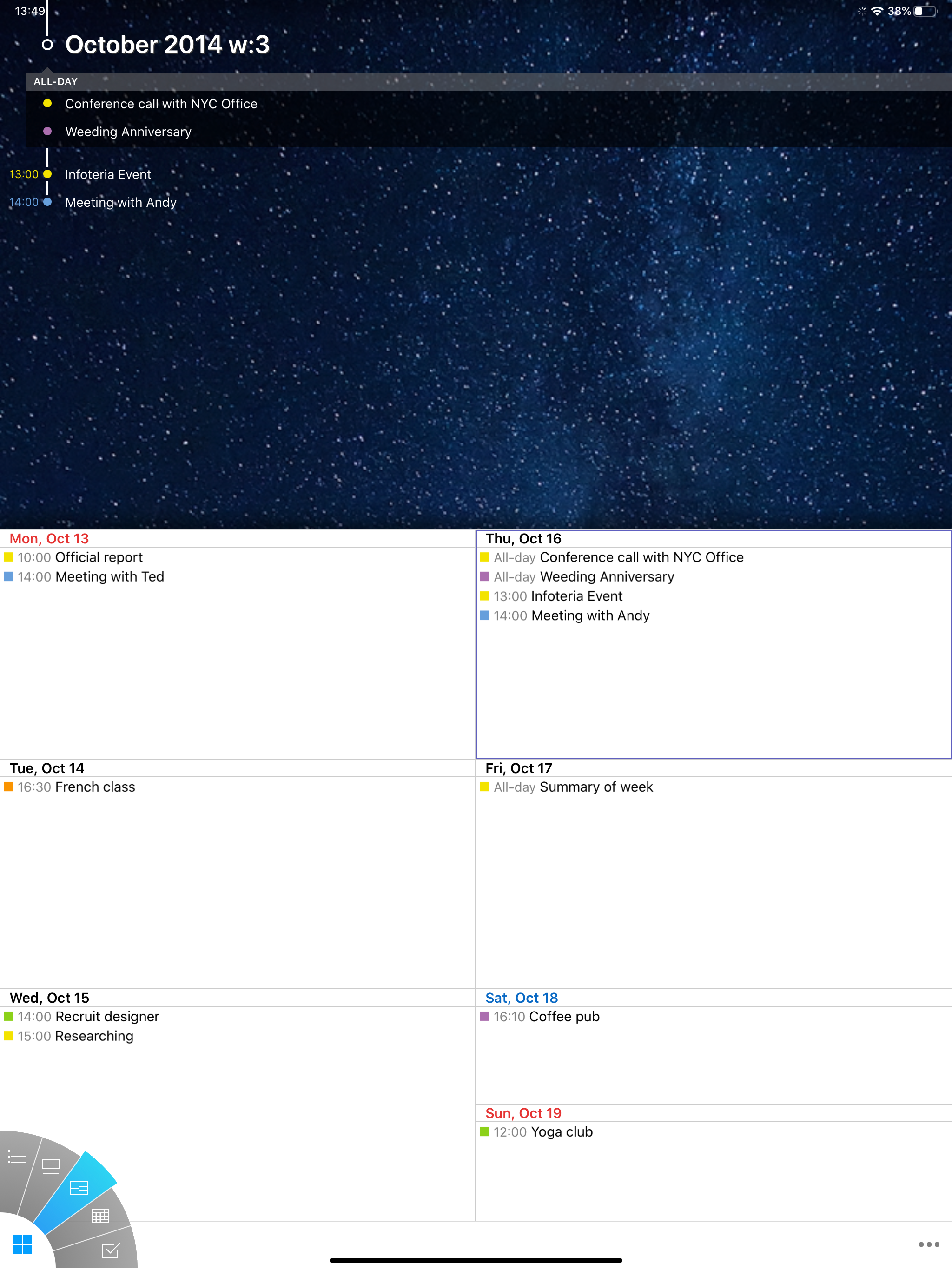Open 14:00 Recruit designer event
This screenshot has height=1270, width=952.
tap(81, 1017)
